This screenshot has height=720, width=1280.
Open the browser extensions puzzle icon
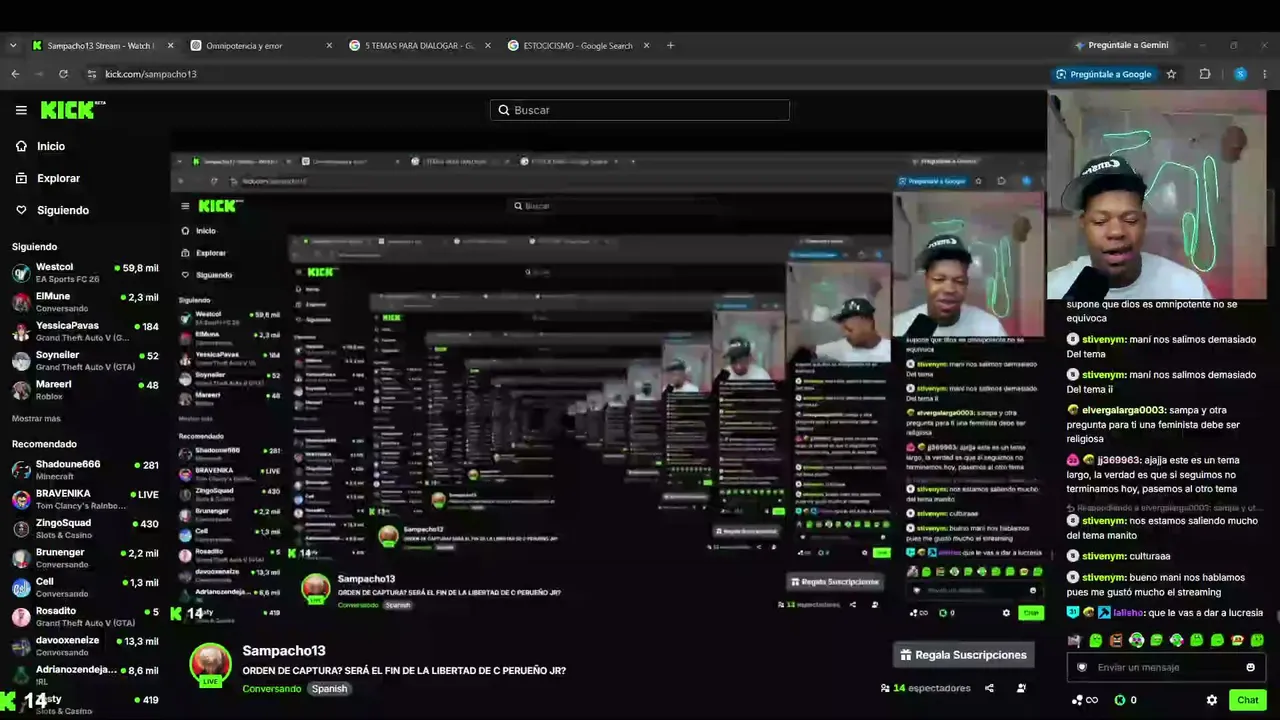pos(1205,74)
